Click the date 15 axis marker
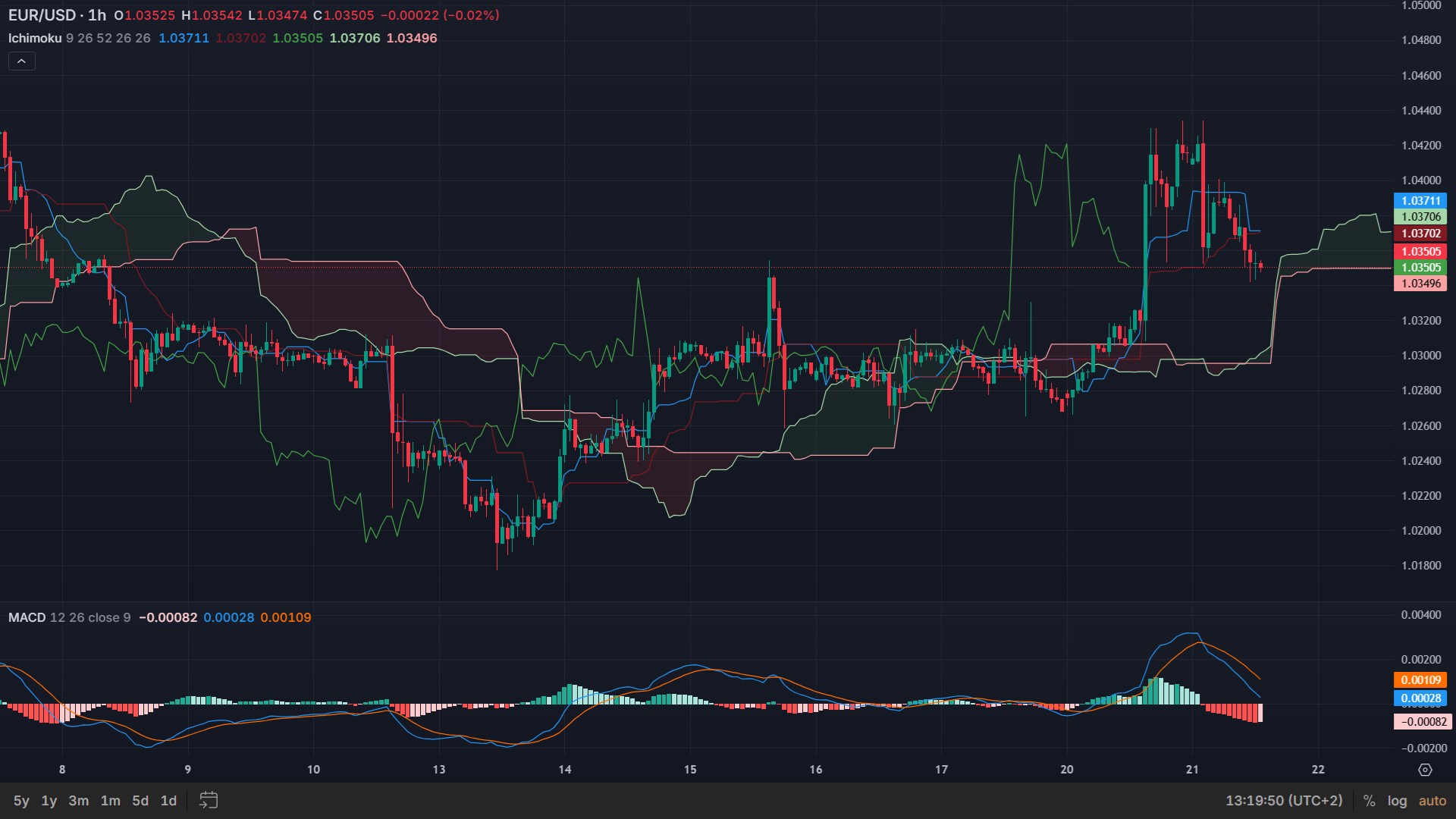Image resolution: width=1456 pixels, height=819 pixels. [690, 770]
